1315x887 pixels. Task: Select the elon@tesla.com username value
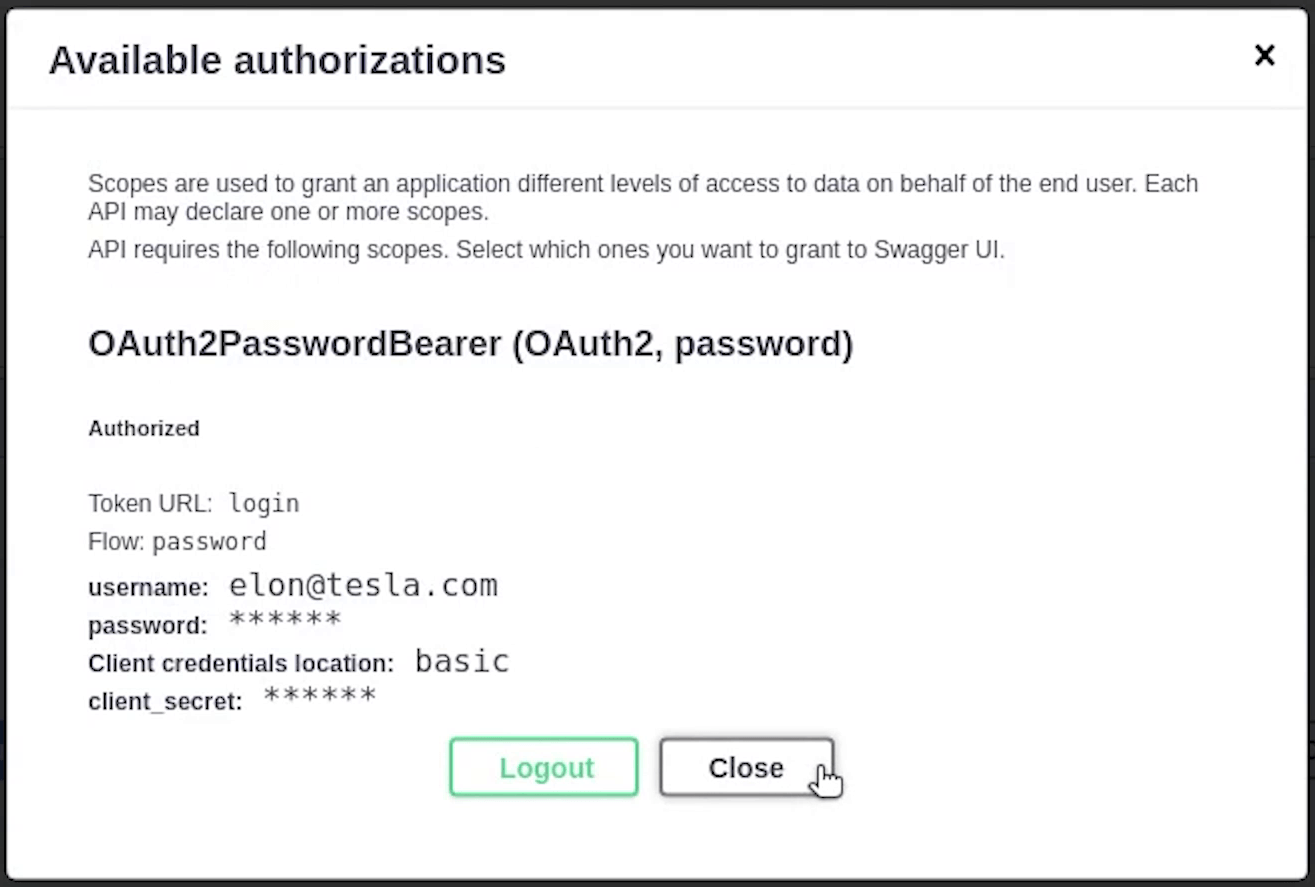click(x=363, y=585)
